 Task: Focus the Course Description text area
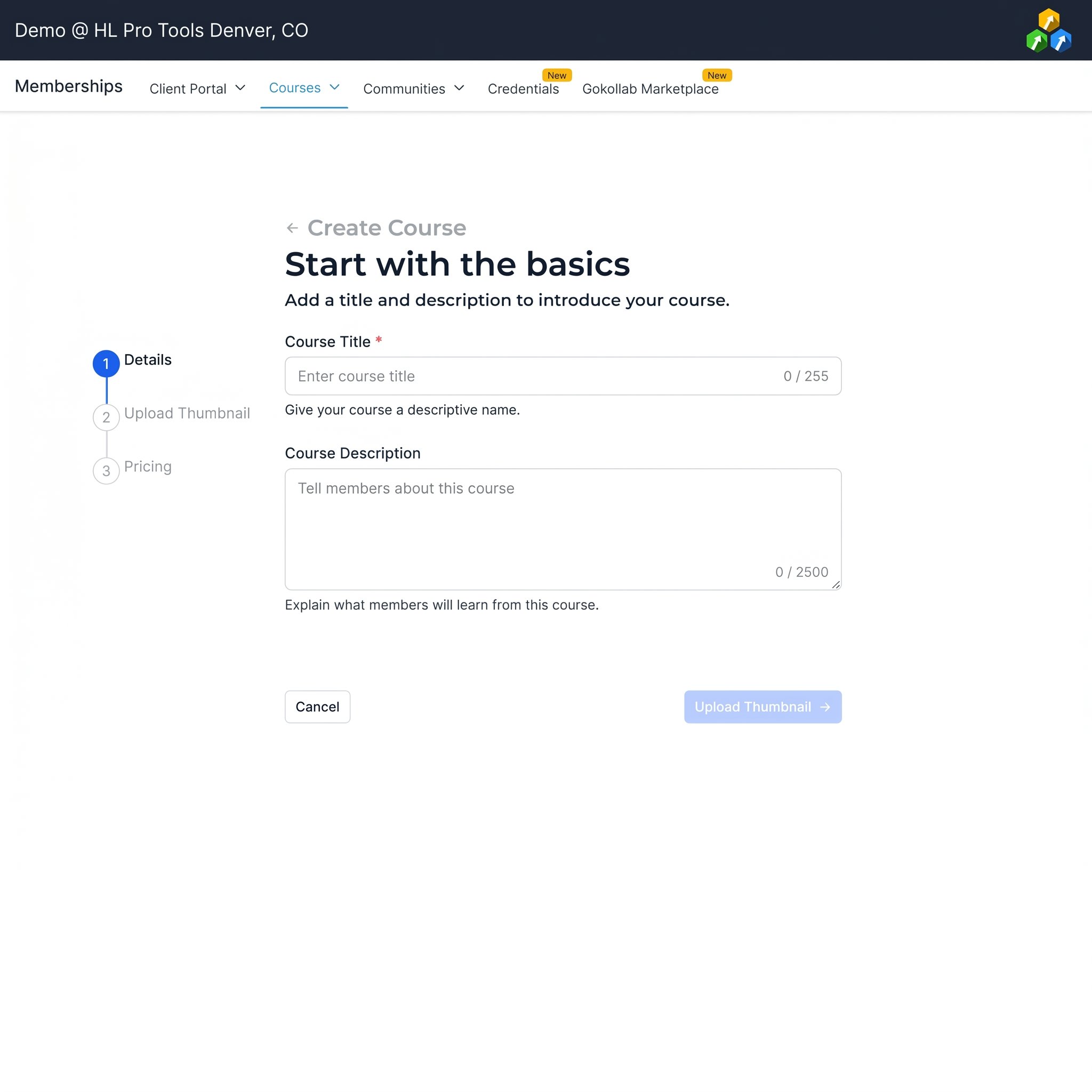pos(563,529)
